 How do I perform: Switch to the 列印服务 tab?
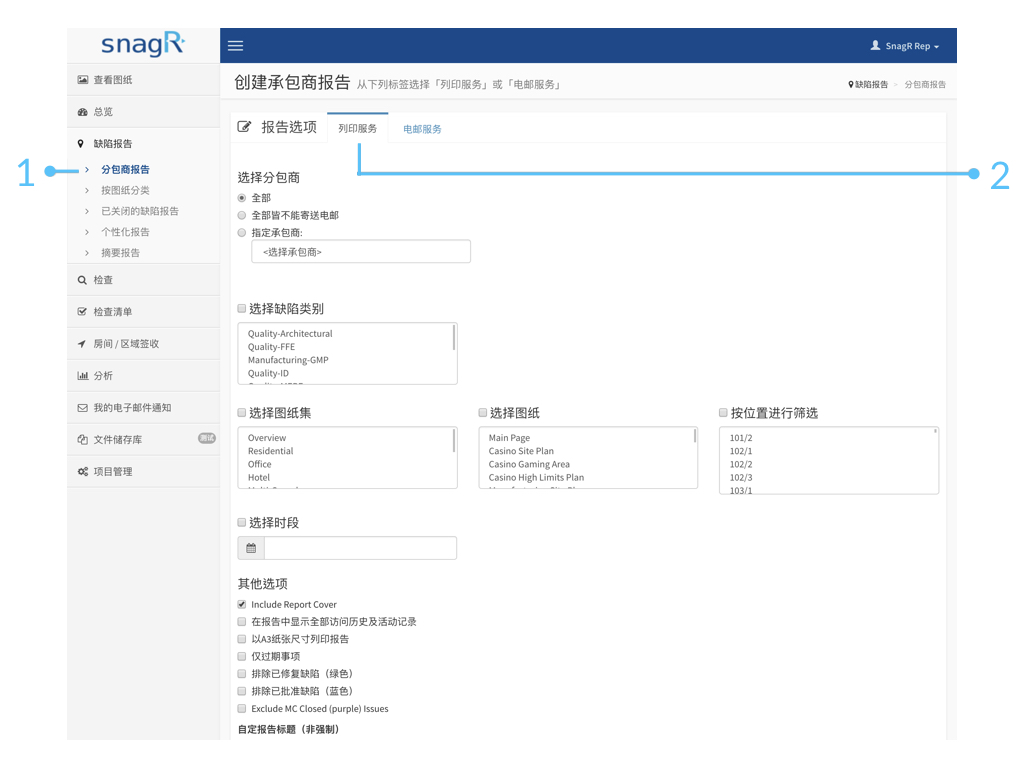click(357, 128)
